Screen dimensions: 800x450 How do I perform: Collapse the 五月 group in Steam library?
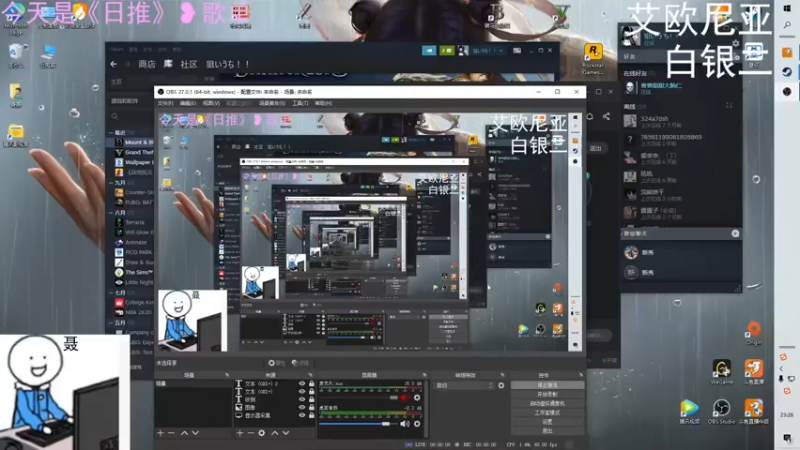111,323
